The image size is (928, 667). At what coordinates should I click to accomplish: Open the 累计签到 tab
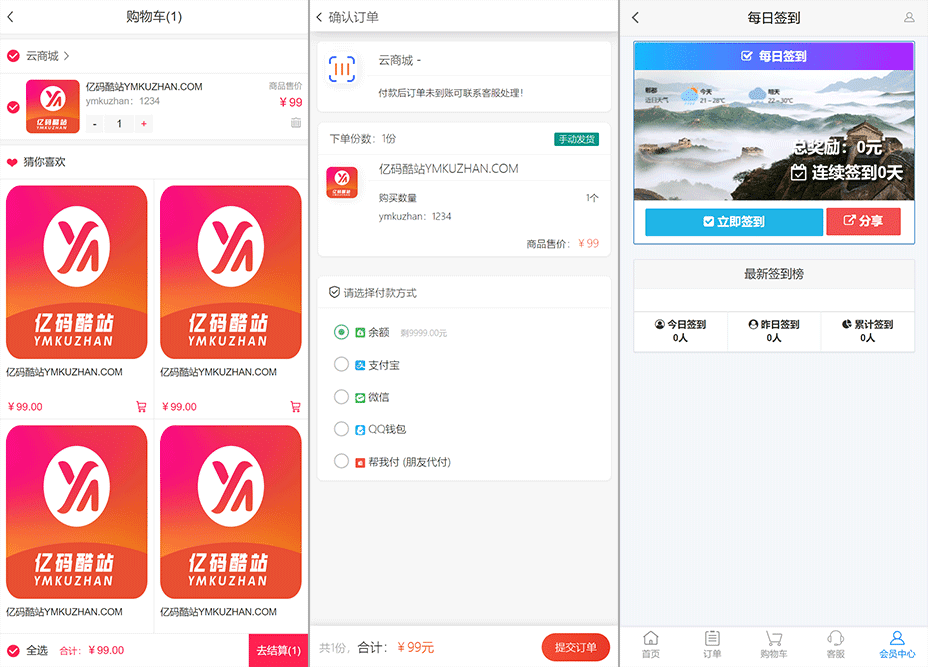[868, 331]
